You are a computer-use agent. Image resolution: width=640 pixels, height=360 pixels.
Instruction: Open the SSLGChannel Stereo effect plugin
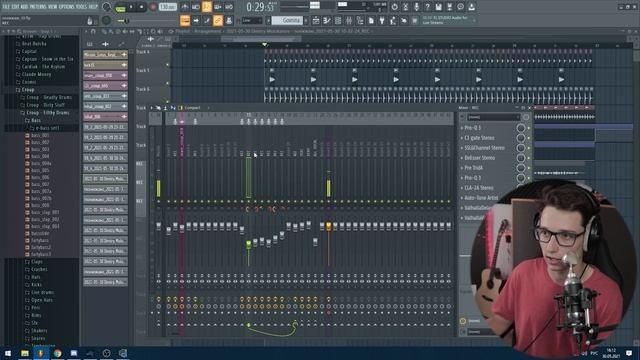[x=484, y=148]
